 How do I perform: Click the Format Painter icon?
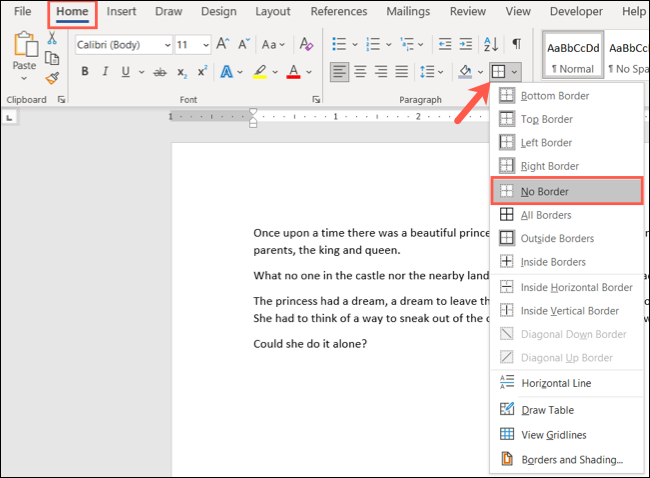click(53, 77)
